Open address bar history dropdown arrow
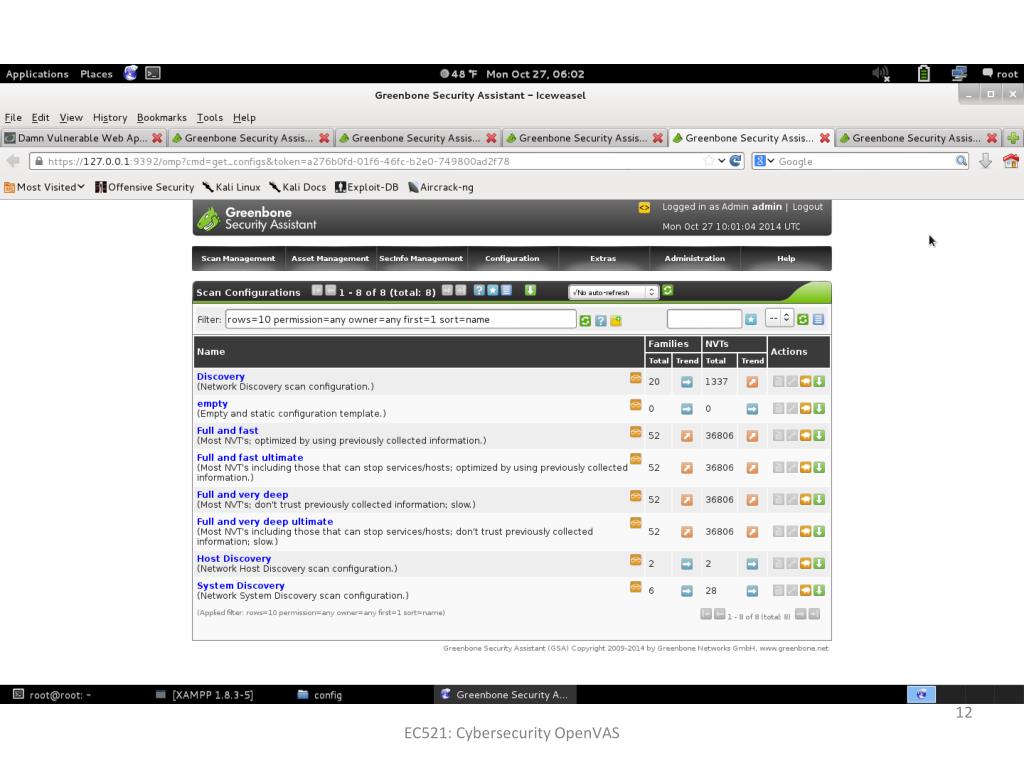 click(x=721, y=161)
